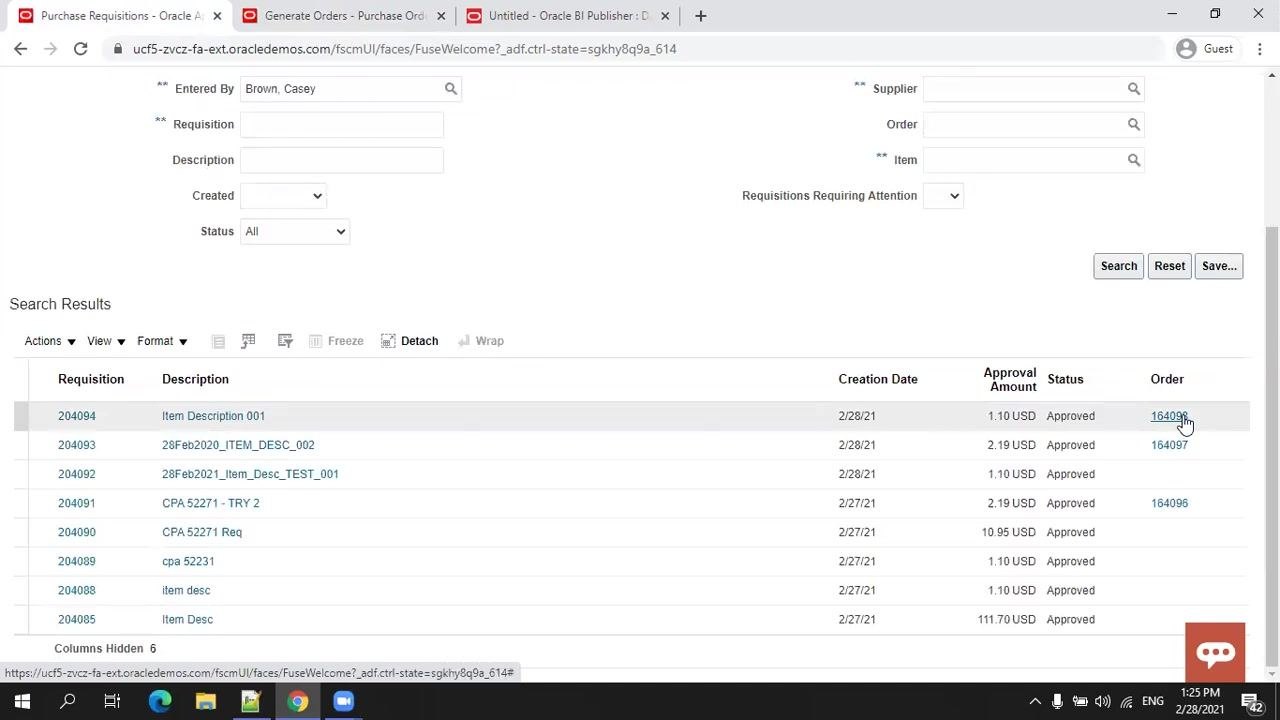The height and width of the screenshot is (720, 1280).
Task: Open the taskbar search icon
Action: [67, 701]
